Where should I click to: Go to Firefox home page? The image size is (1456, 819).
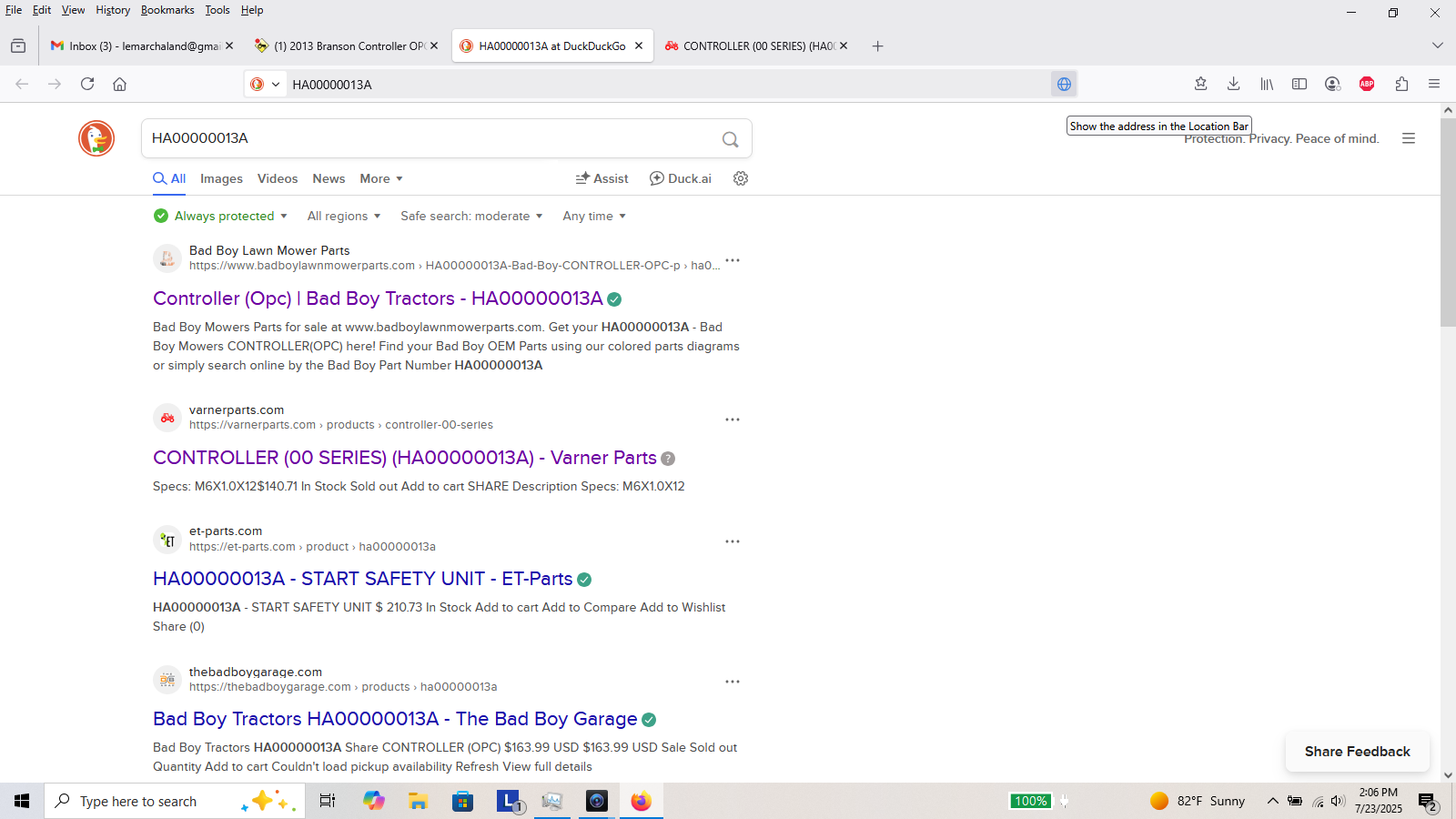119,84
